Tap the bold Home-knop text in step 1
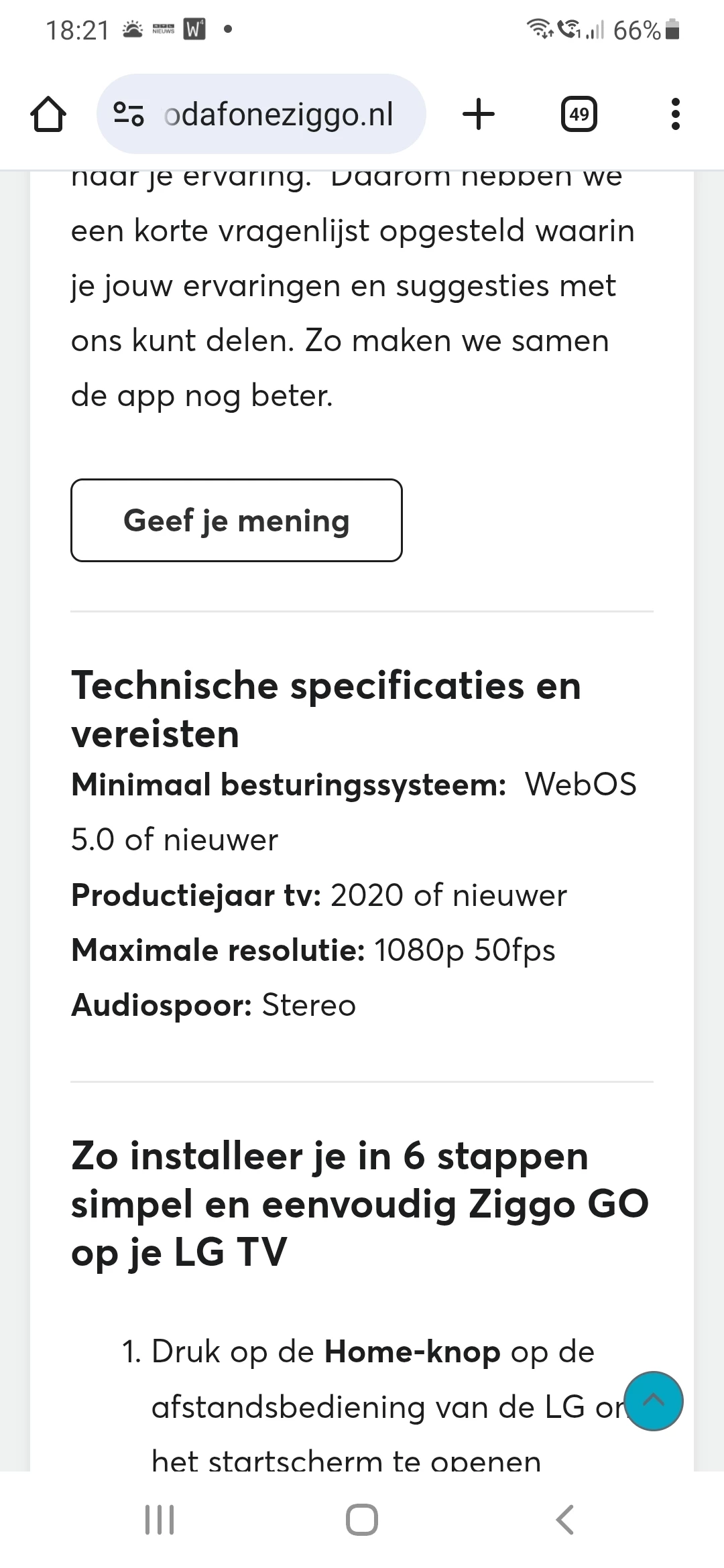Screen dimensions: 724x1568 [x=412, y=1352]
